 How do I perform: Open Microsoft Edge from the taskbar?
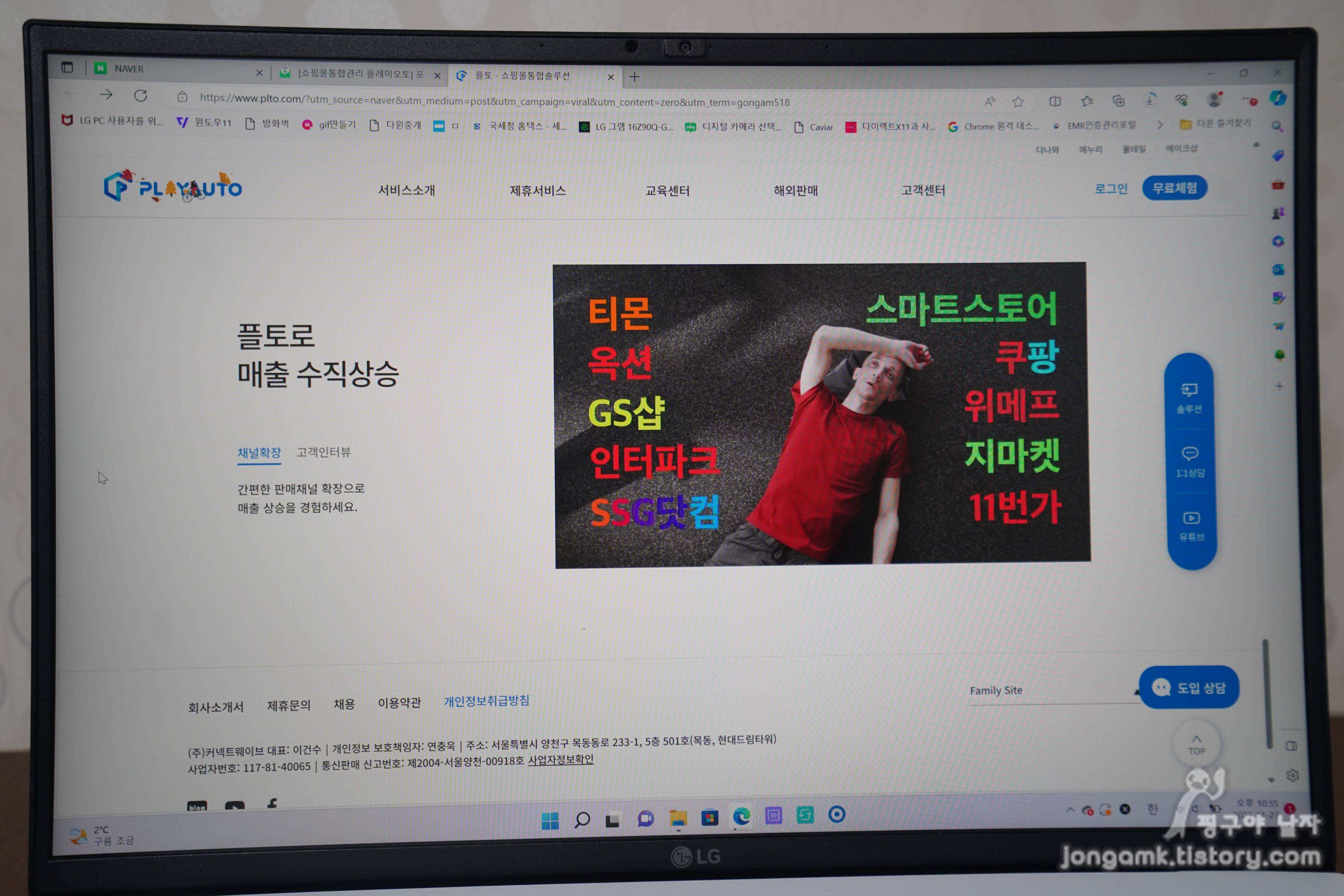(741, 817)
